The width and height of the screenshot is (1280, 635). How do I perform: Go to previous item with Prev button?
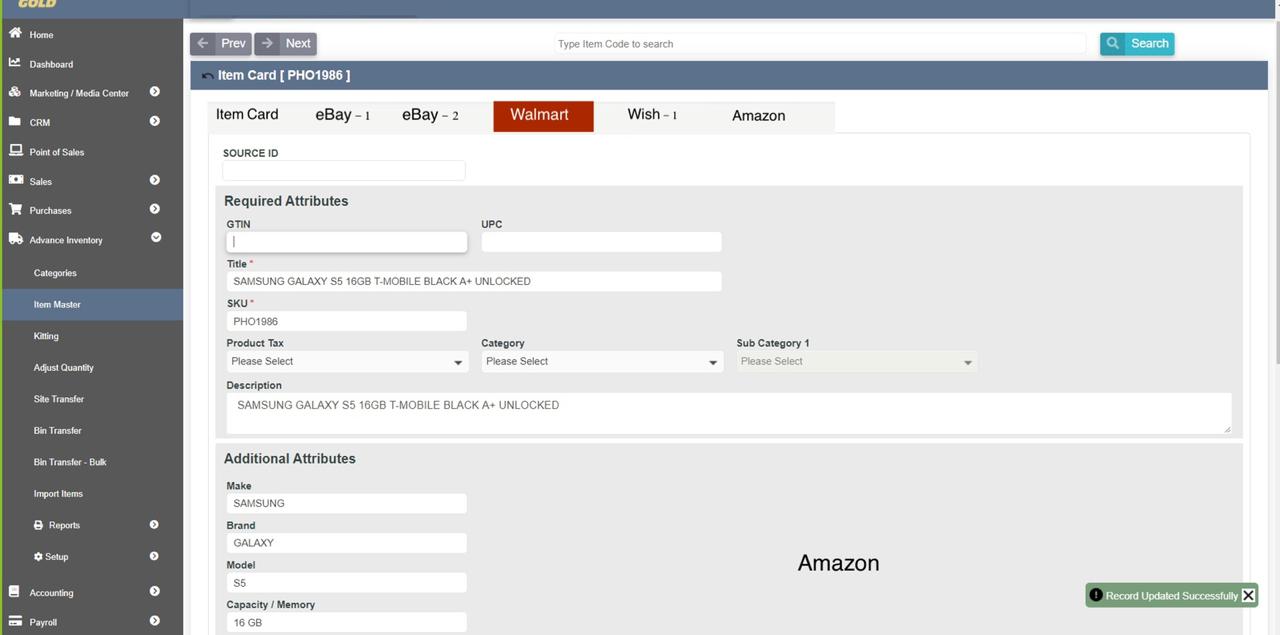click(221, 43)
